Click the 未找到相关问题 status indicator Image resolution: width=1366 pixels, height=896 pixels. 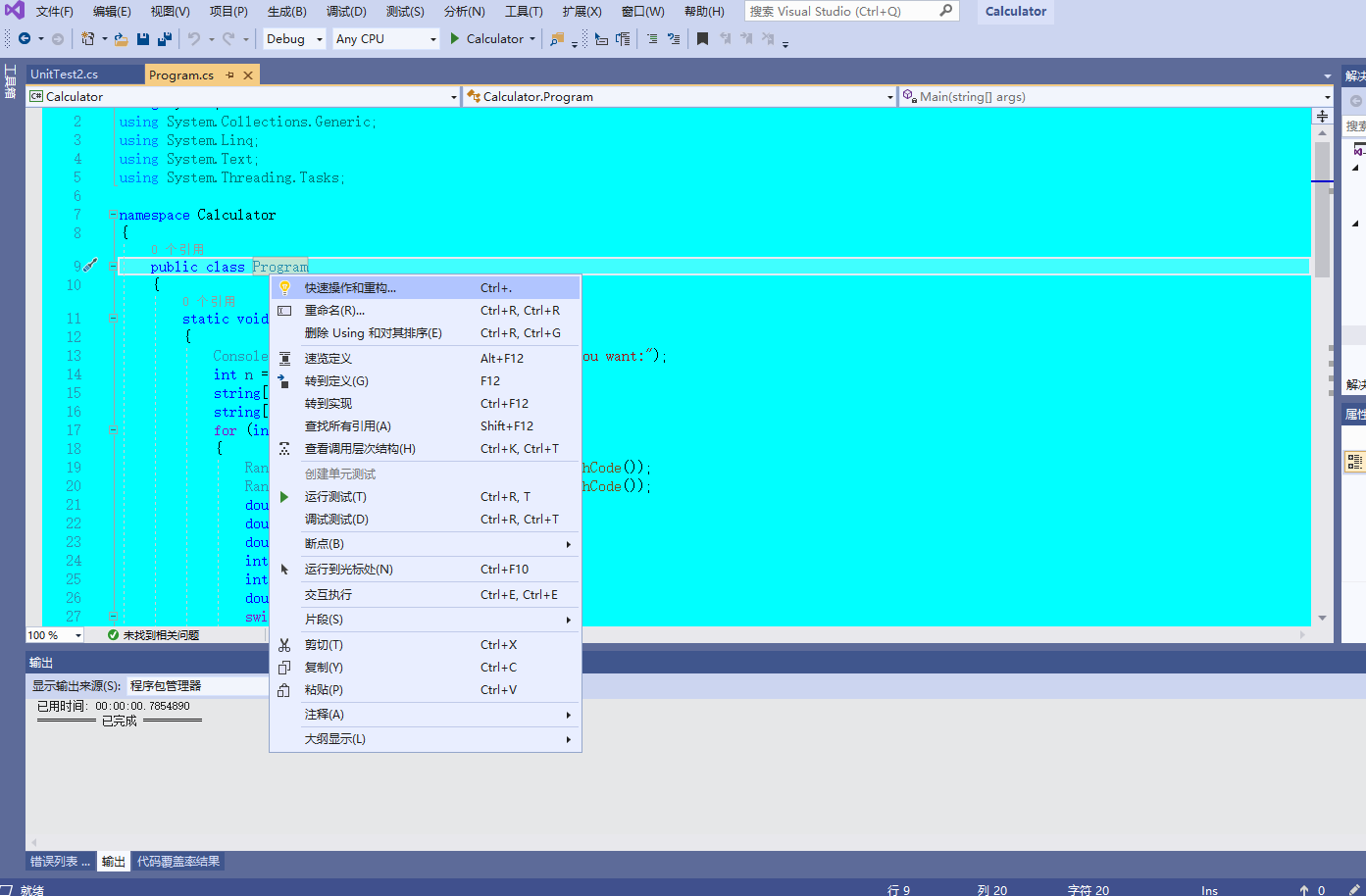click(154, 635)
